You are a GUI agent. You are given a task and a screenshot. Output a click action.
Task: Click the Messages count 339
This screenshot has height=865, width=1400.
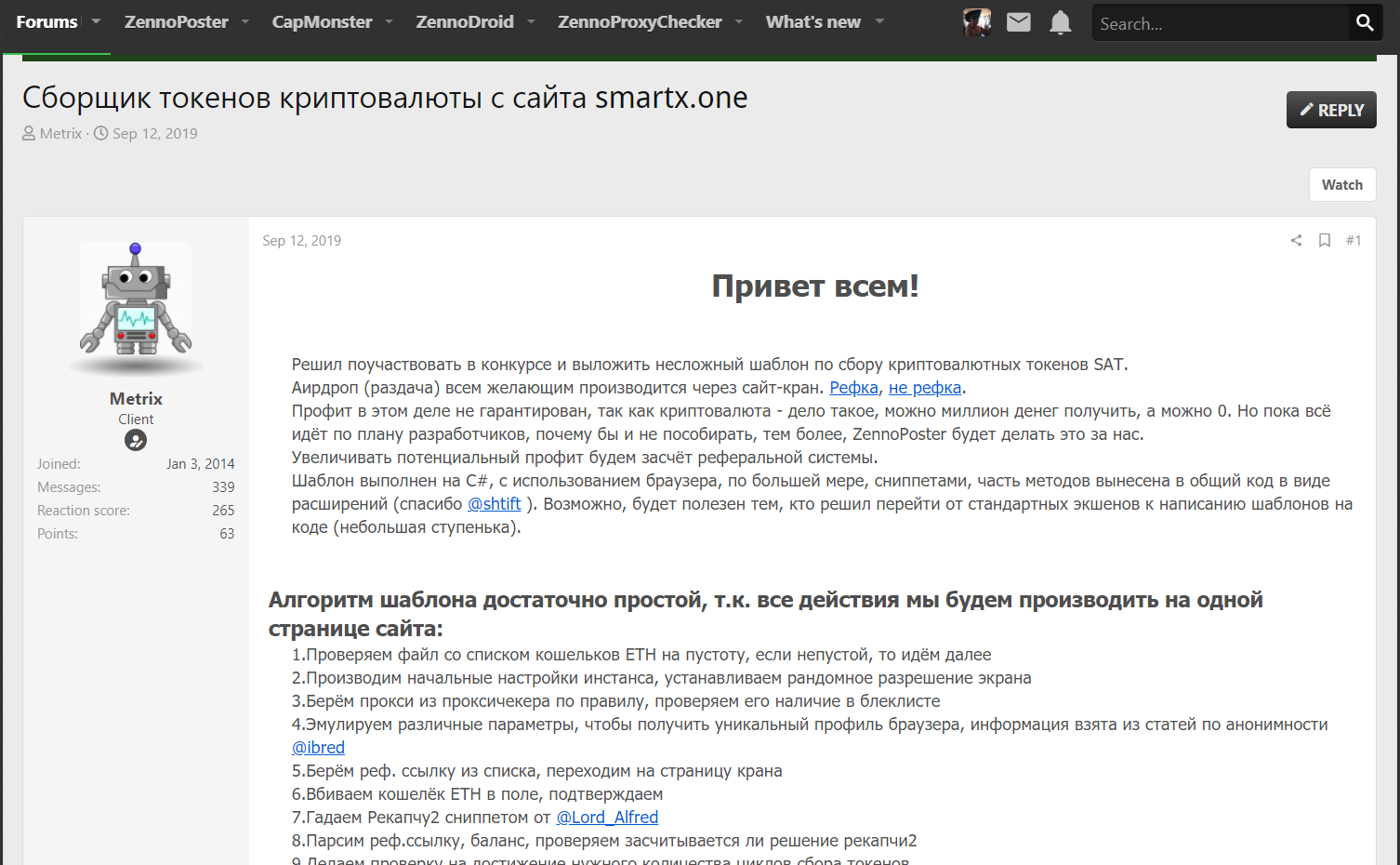click(x=223, y=486)
